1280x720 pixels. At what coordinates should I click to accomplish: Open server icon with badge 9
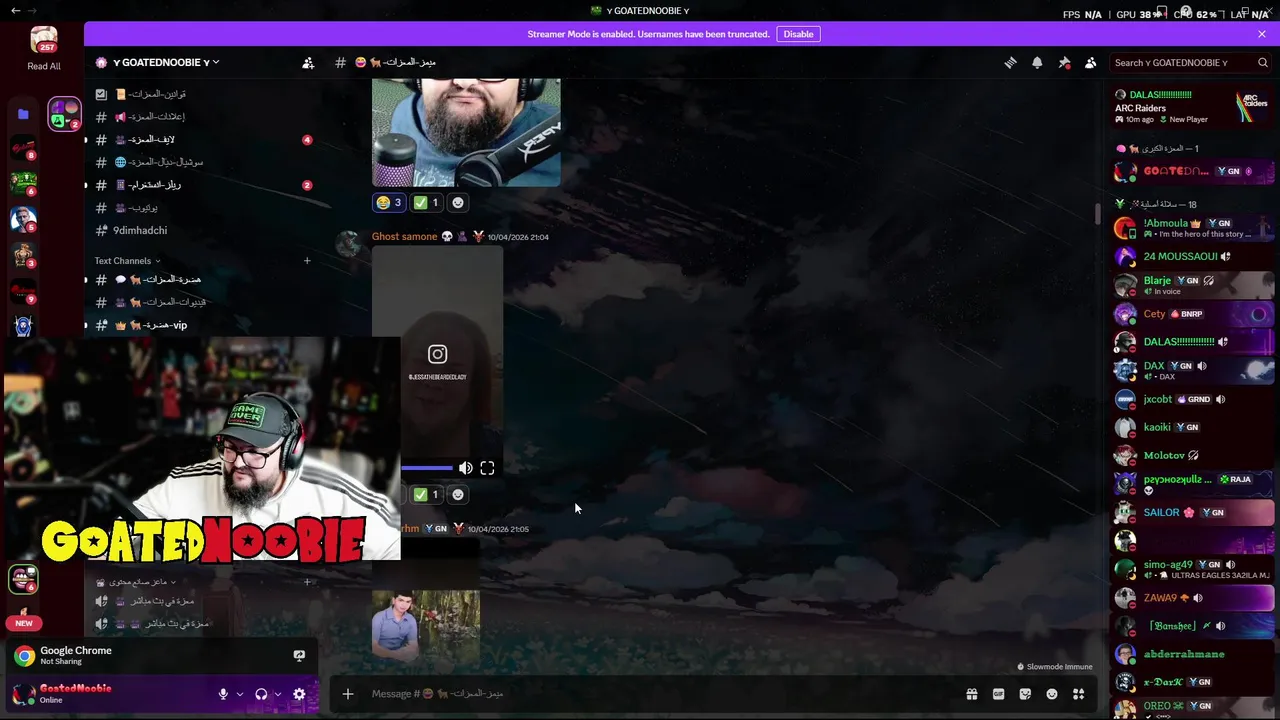23,291
